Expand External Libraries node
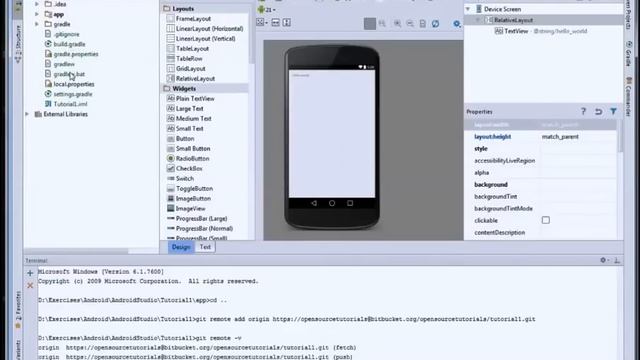640x360 pixels. (x=27, y=114)
